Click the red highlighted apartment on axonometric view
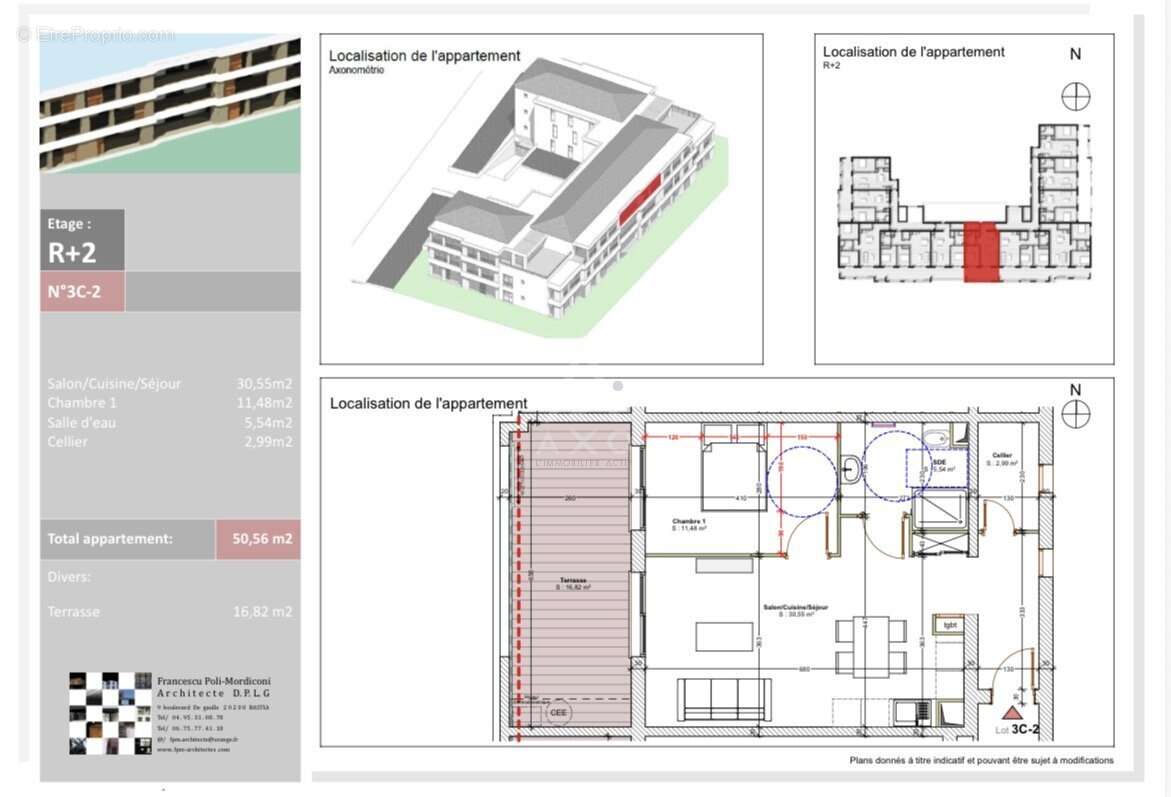Viewport: 1171px width, 797px height. [x=640, y=199]
